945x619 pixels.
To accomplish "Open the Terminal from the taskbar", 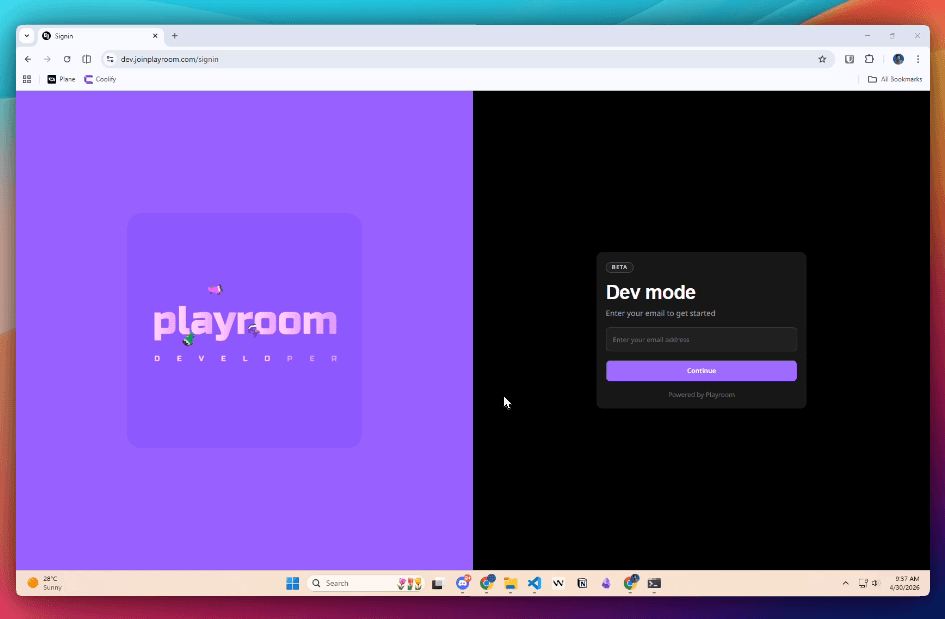I will point(654,583).
